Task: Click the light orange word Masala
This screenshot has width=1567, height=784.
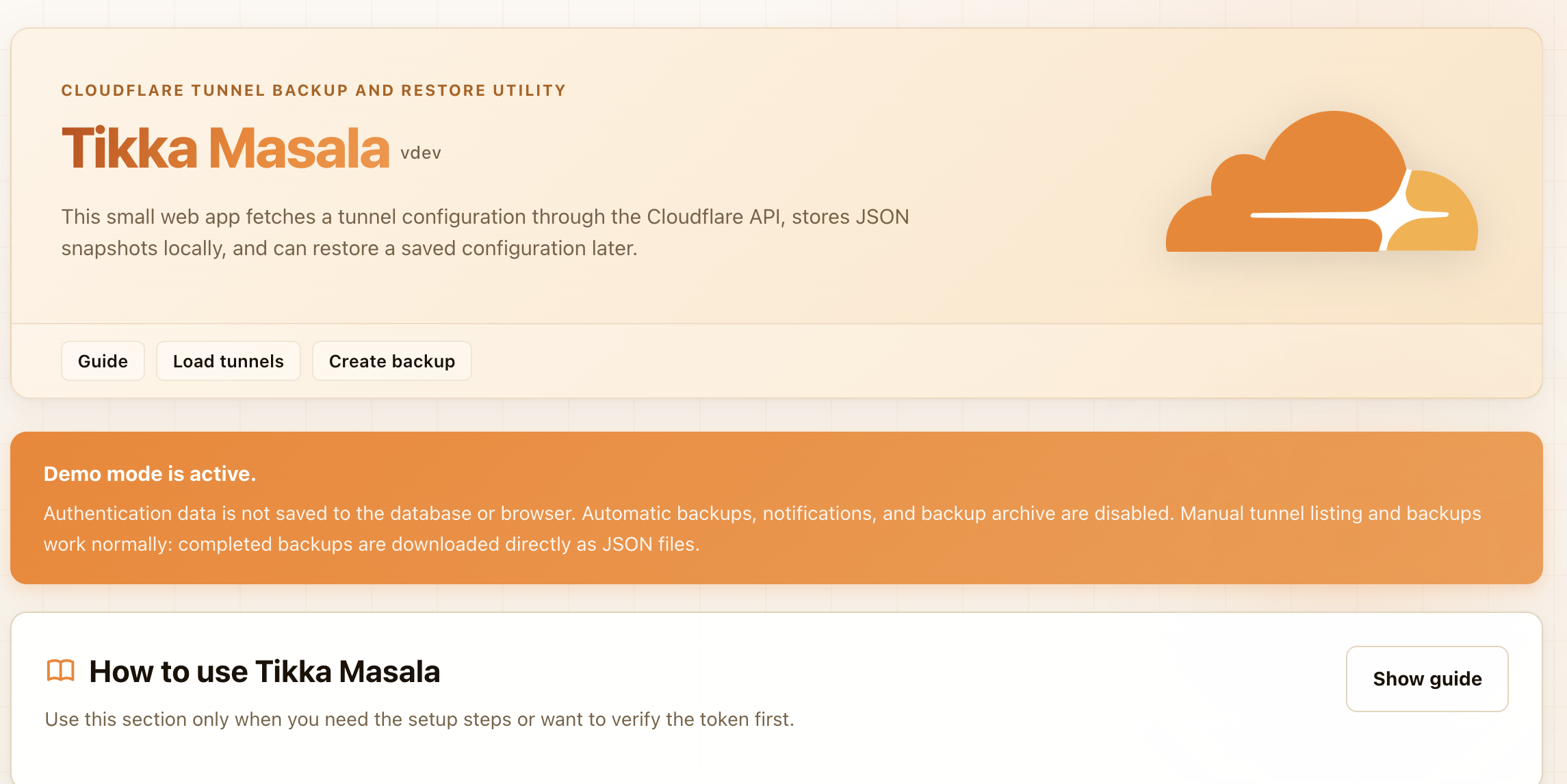Action: tap(299, 148)
